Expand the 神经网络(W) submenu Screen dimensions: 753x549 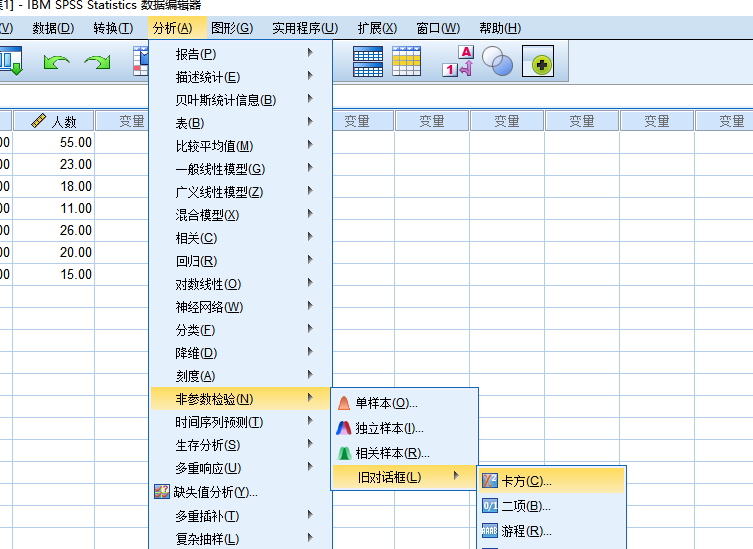point(241,307)
